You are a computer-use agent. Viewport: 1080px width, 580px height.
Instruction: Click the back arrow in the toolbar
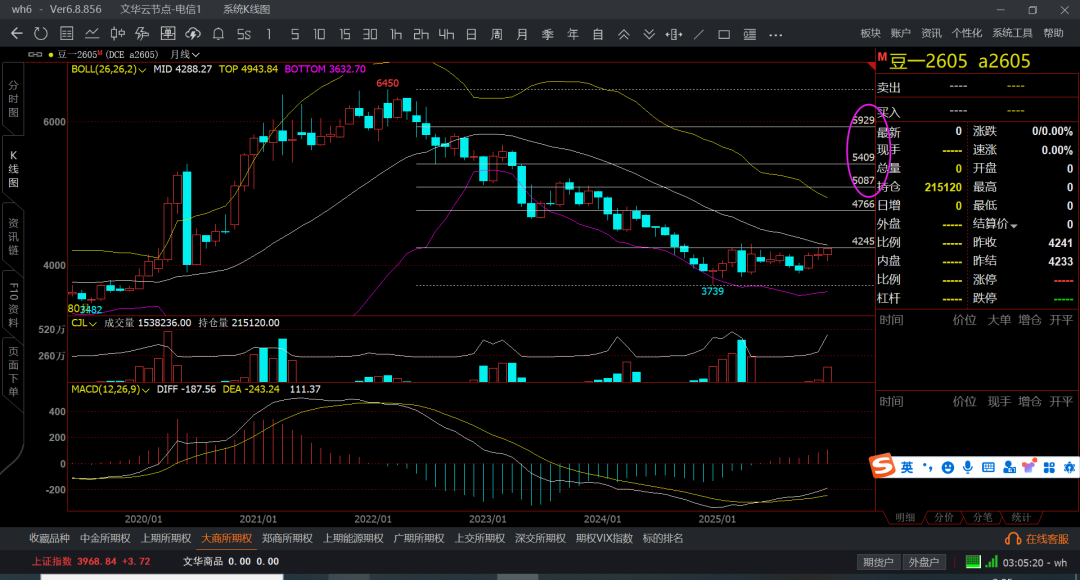[16, 34]
